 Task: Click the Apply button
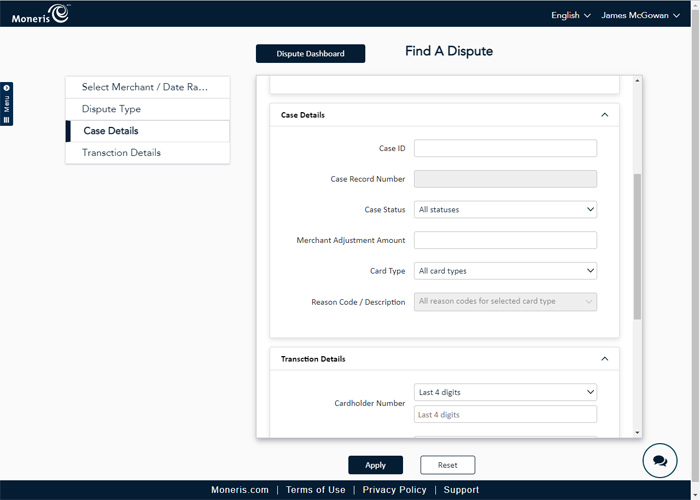(375, 465)
